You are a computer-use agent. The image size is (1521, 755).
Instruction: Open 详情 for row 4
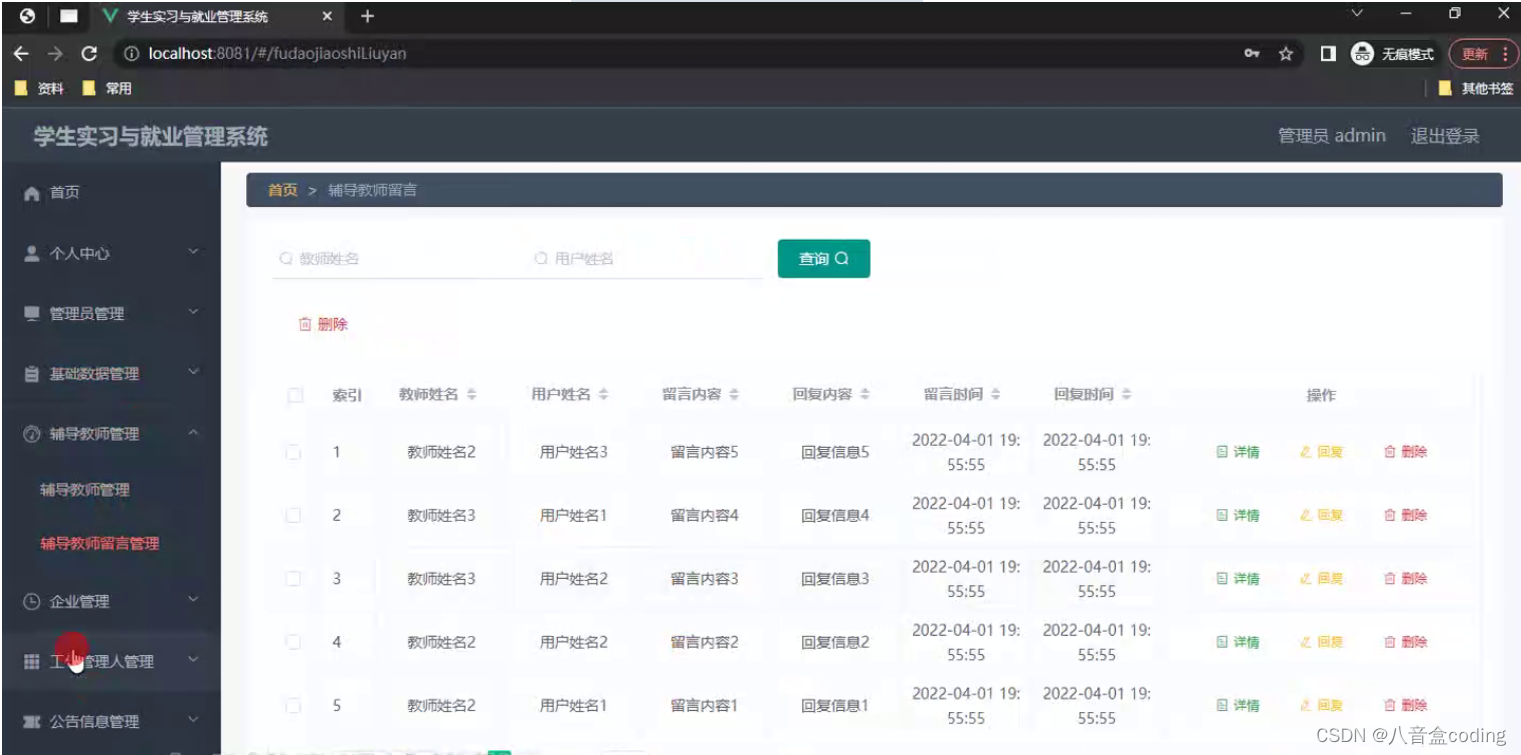click(1238, 642)
